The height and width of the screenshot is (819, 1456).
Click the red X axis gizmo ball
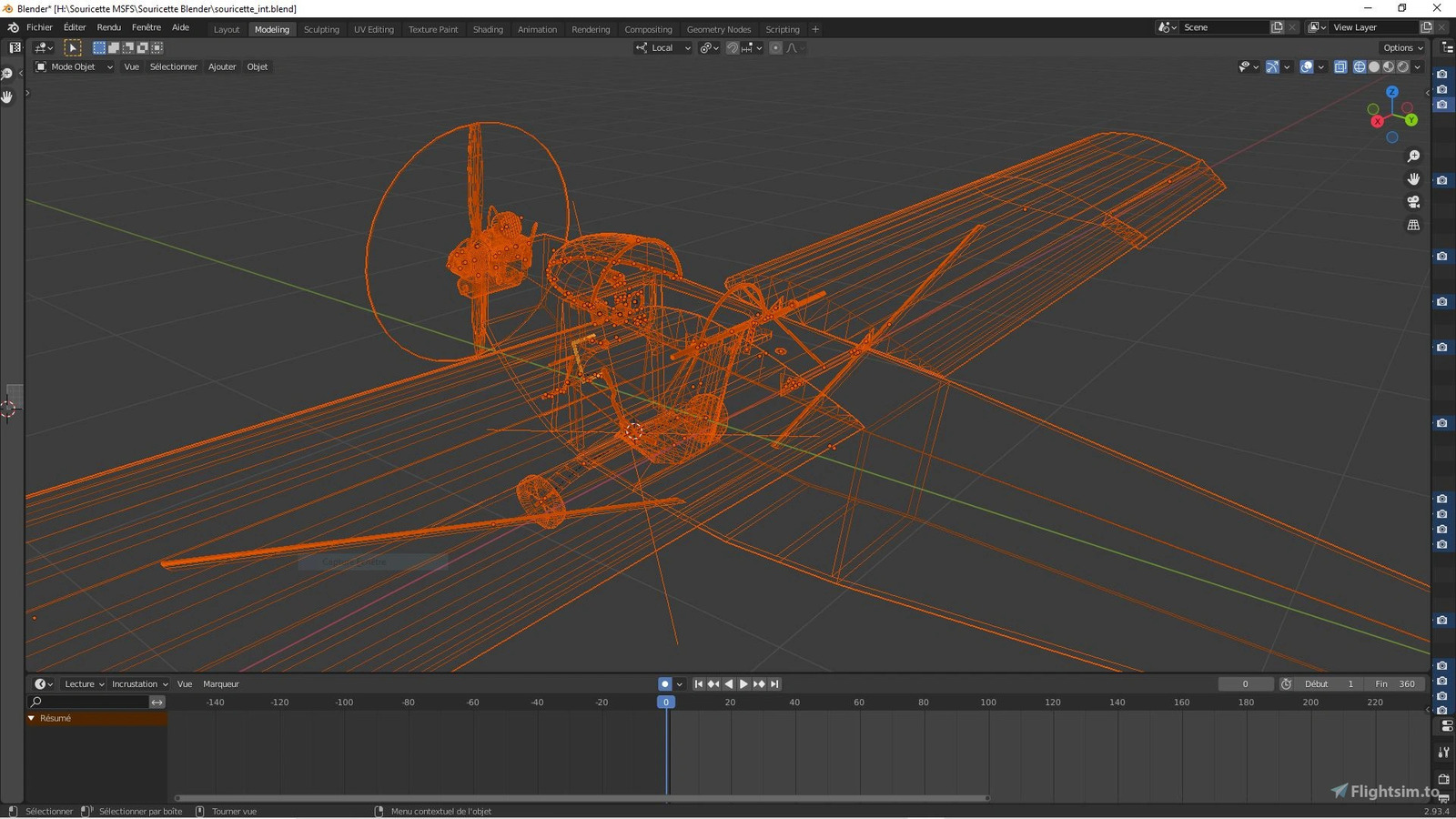pos(1378,121)
